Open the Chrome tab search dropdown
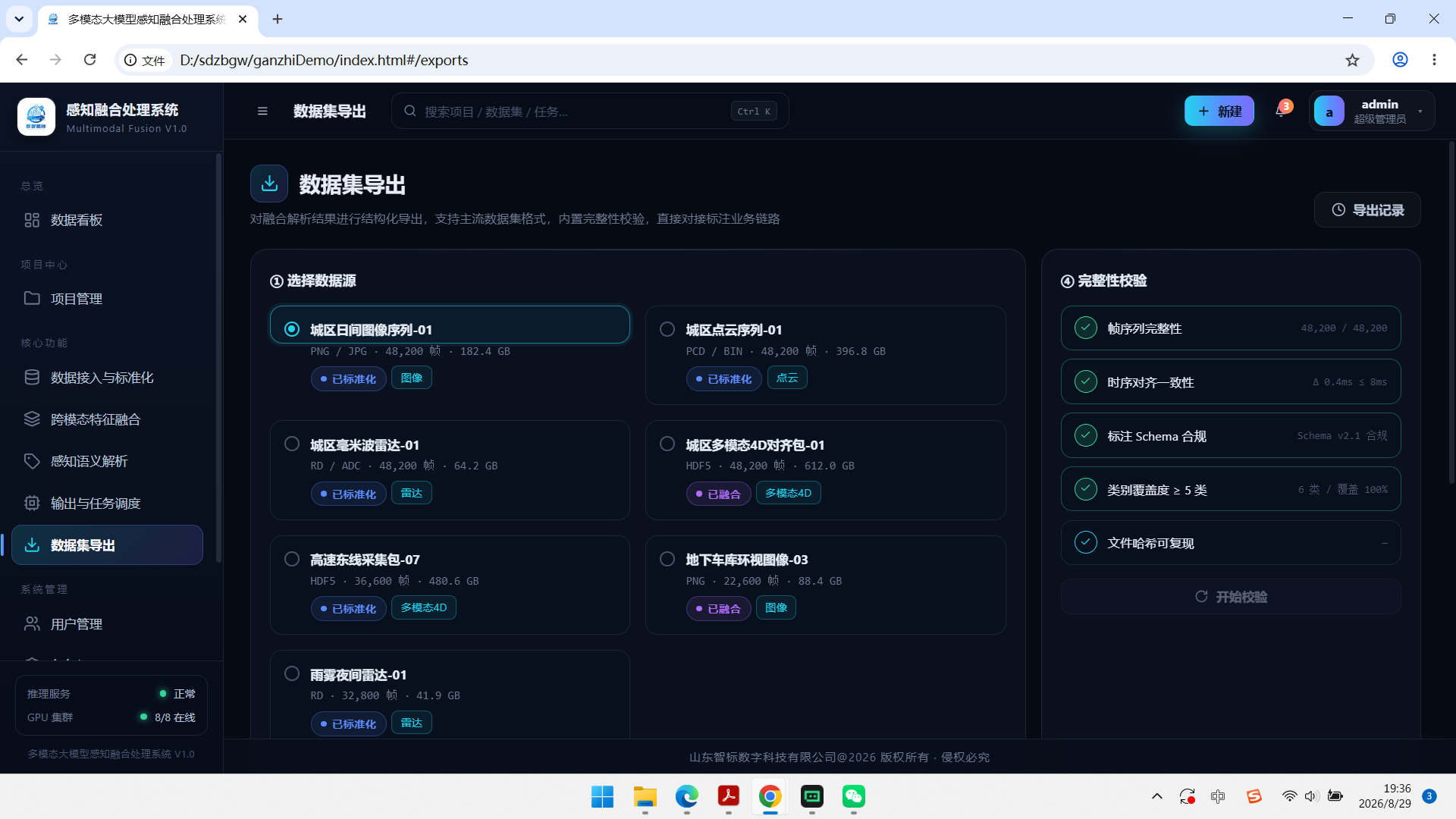The height and width of the screenshot is (819, 1456). point(19,19)
